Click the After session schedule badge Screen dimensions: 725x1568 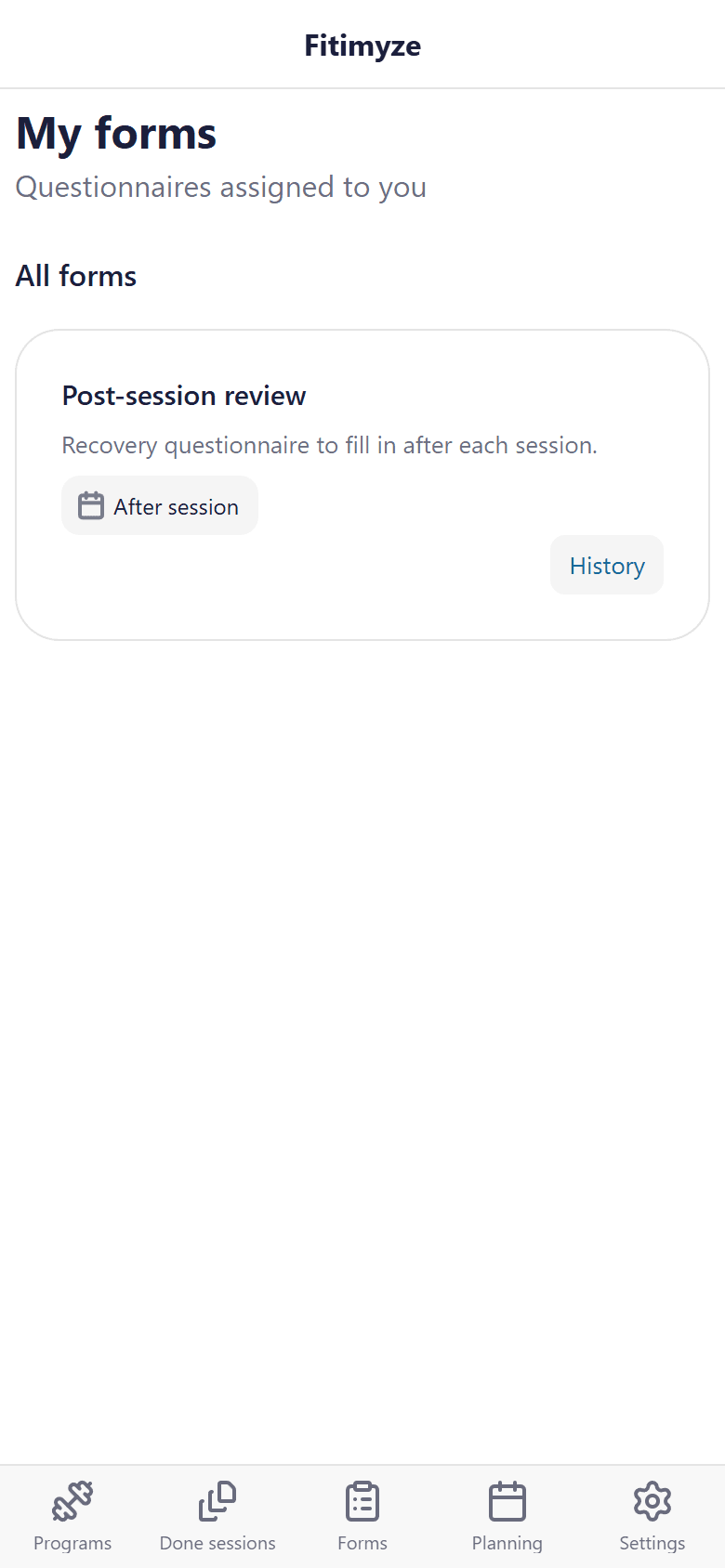point(159,505)
